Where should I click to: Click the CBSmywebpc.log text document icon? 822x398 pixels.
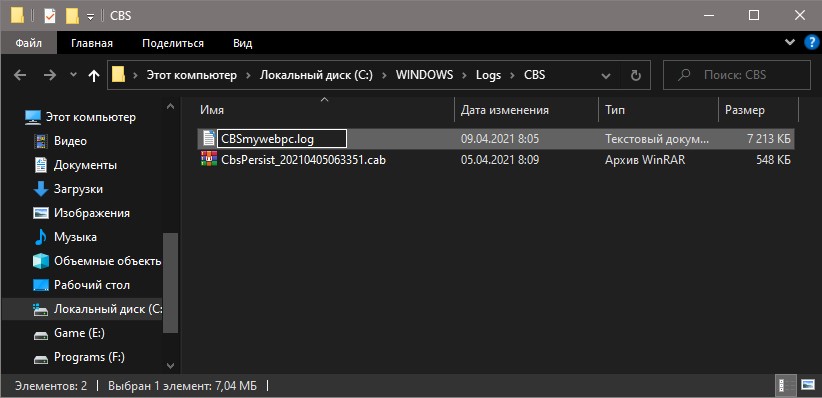[x=209, y=138]
